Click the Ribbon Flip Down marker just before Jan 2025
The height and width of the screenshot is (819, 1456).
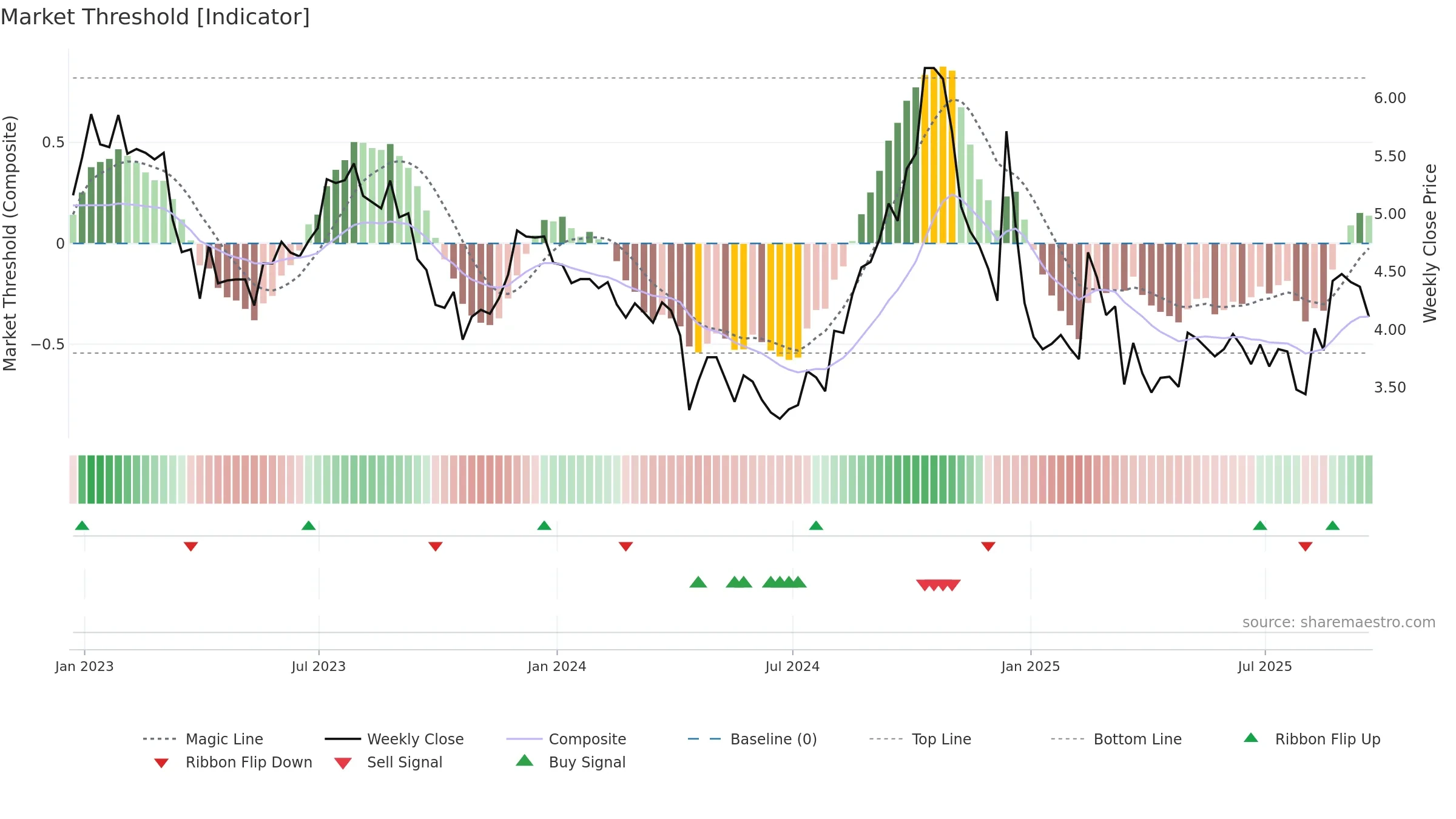pos(988,547)
